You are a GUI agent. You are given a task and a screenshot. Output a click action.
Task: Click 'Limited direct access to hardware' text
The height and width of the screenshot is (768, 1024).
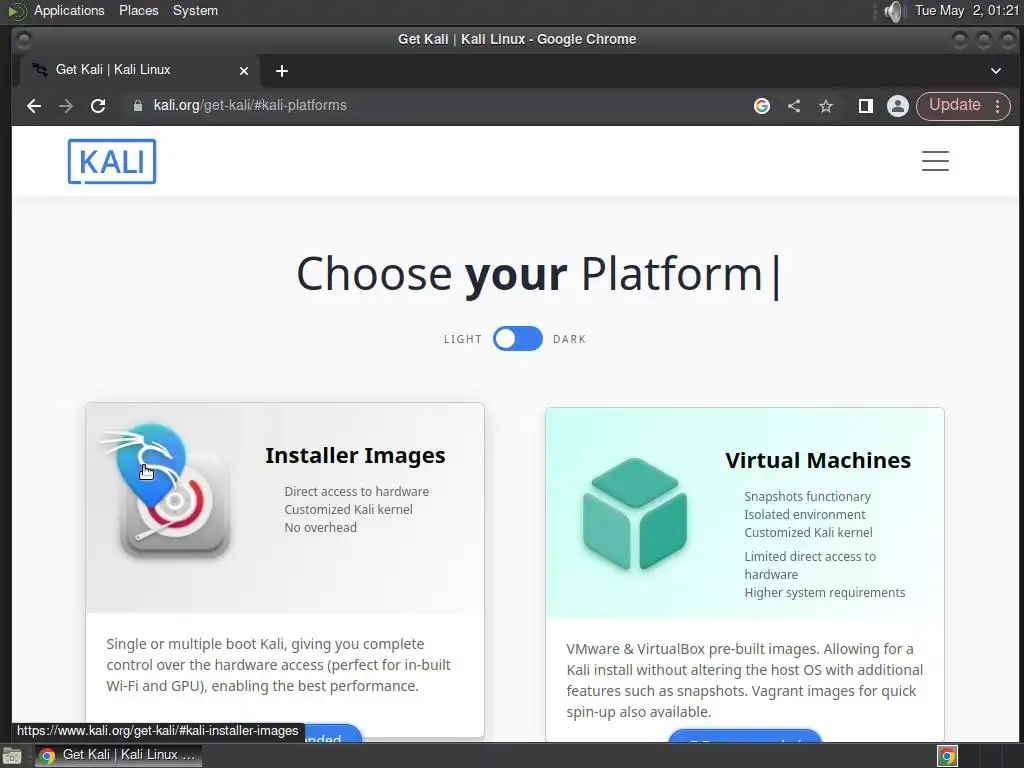(x=810, y=566)
